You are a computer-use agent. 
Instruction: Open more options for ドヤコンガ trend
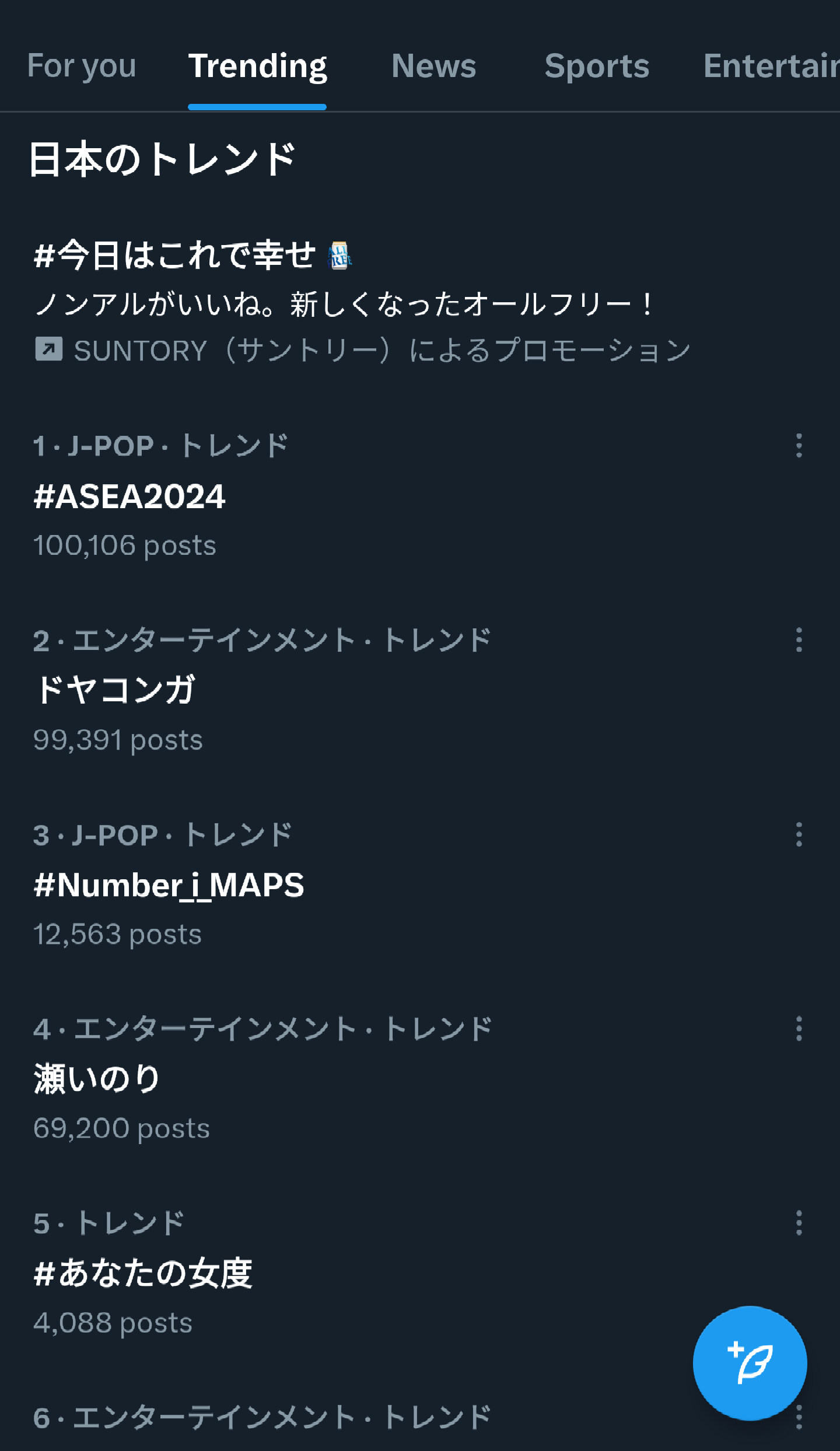click(x=799, y=640)
